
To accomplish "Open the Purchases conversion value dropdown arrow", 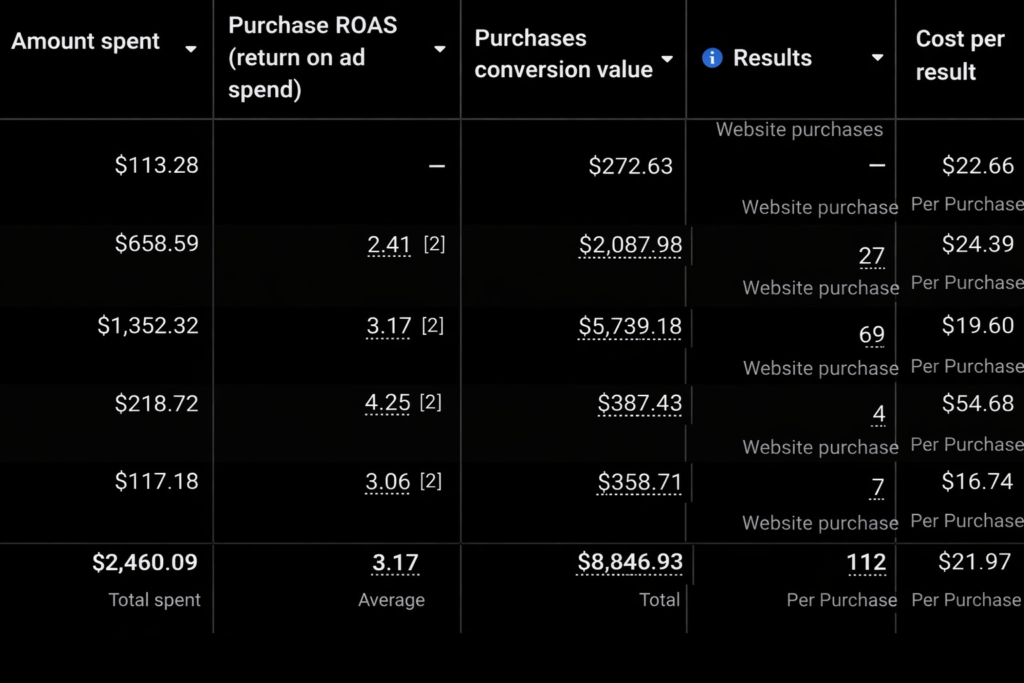I will (667, 59).
